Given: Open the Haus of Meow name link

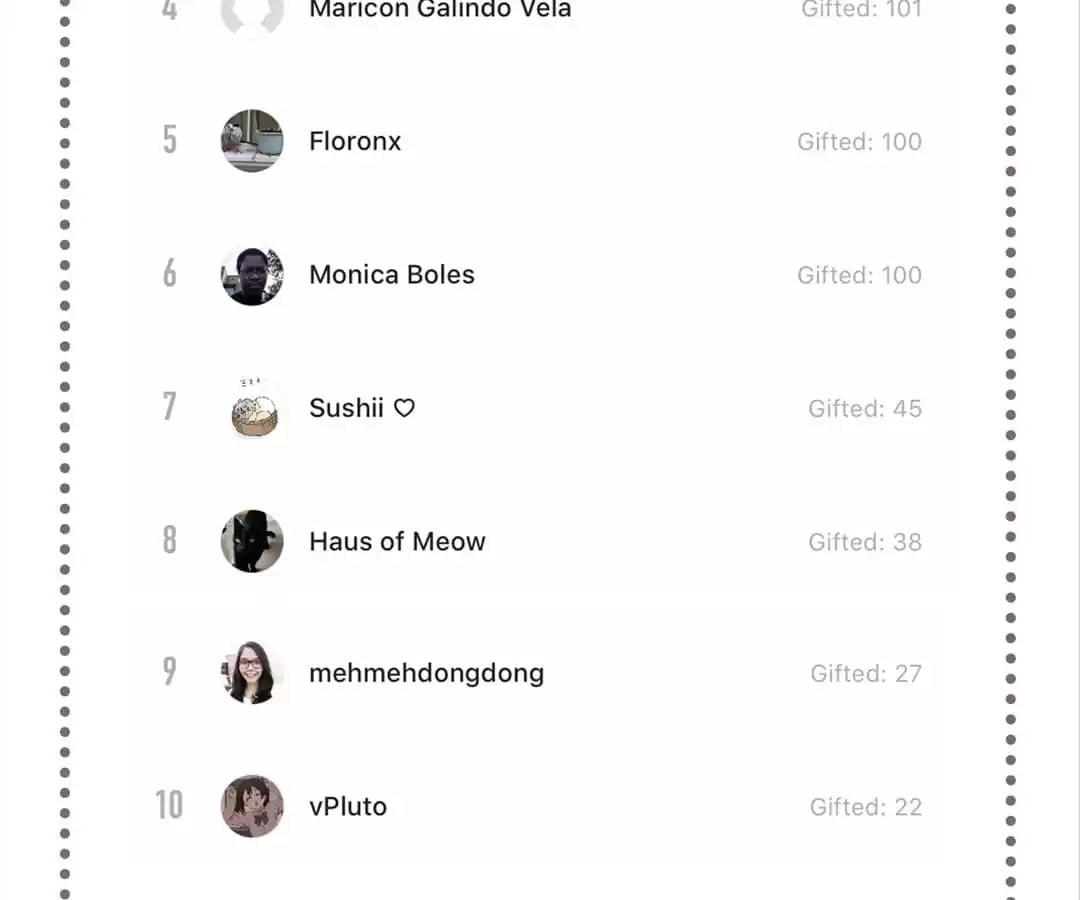Looking at the screenshot, I should point(397,542).
